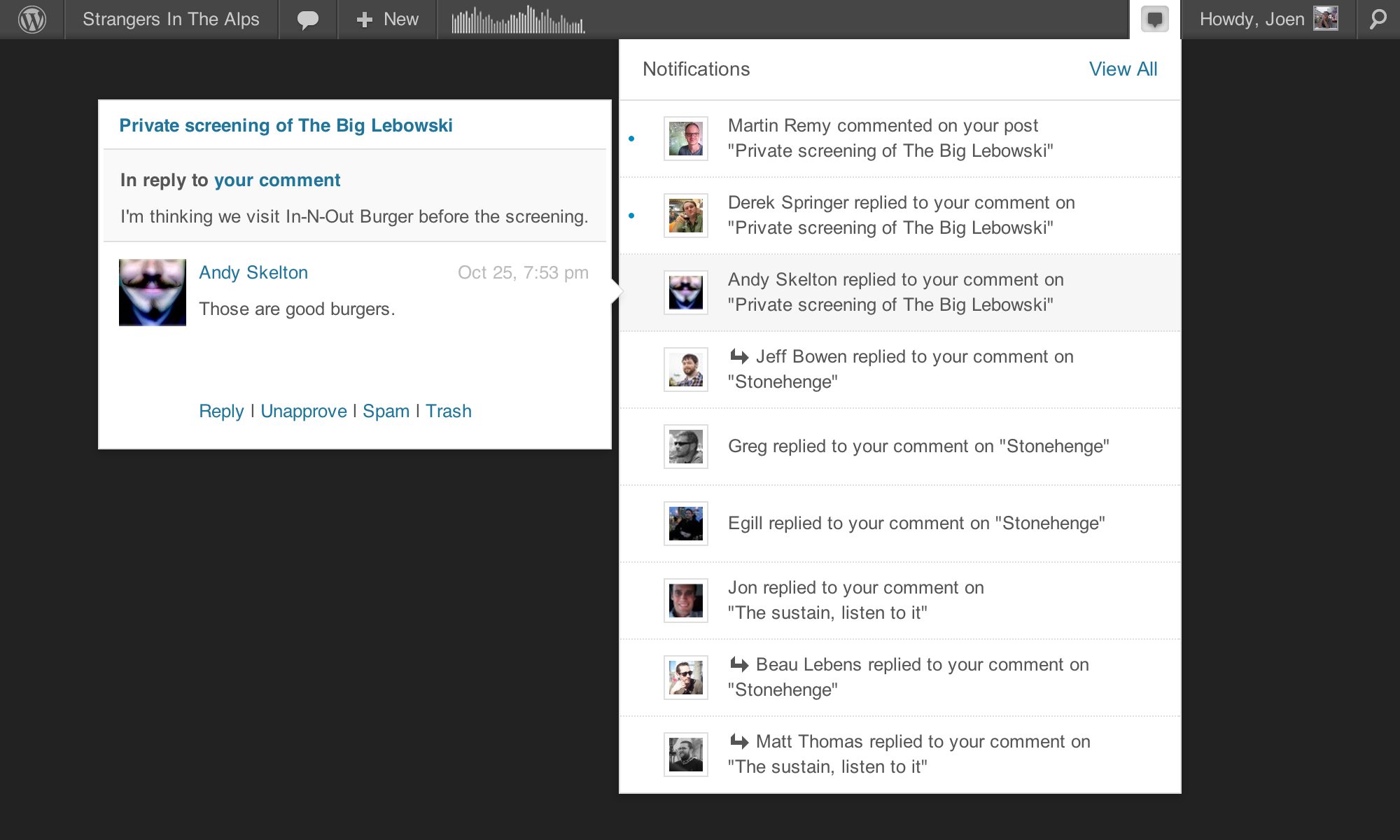The height and width of the screenshot is (840, 1400).
Task: Click the 'your comment' link
Action: (x=277, y=180)
